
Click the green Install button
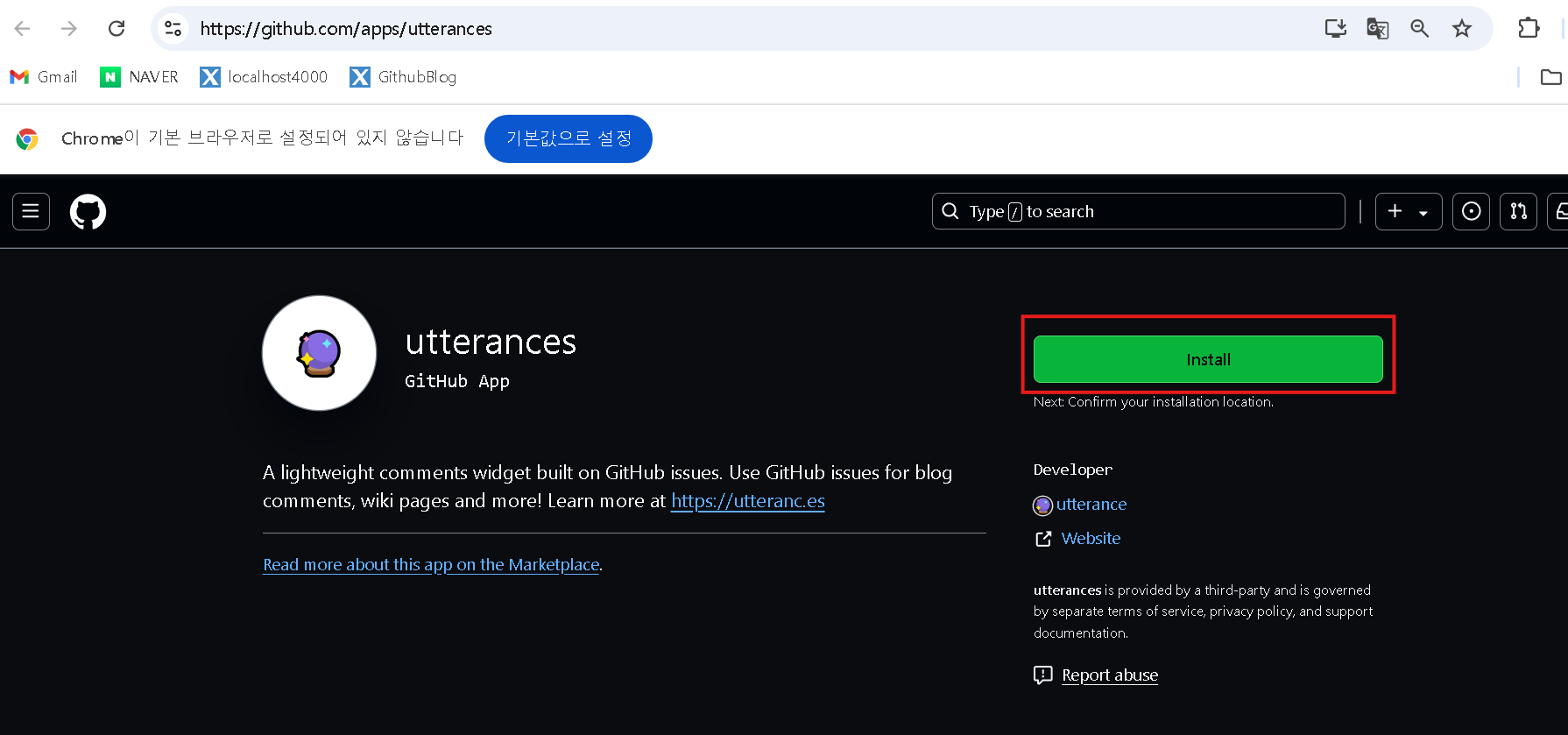point(1208,359)
